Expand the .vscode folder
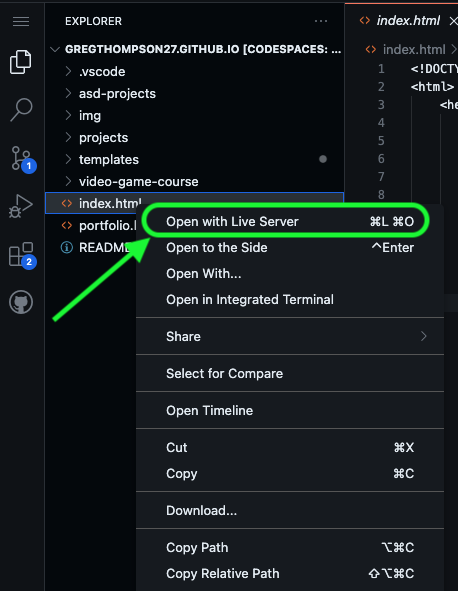458x591 pixels. 68,71
